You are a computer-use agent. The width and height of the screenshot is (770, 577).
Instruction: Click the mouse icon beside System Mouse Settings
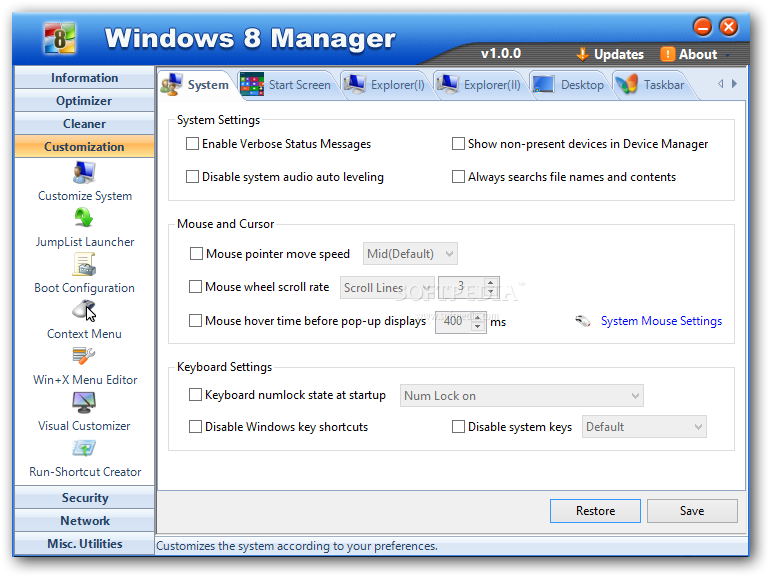[x=583, y=321]
